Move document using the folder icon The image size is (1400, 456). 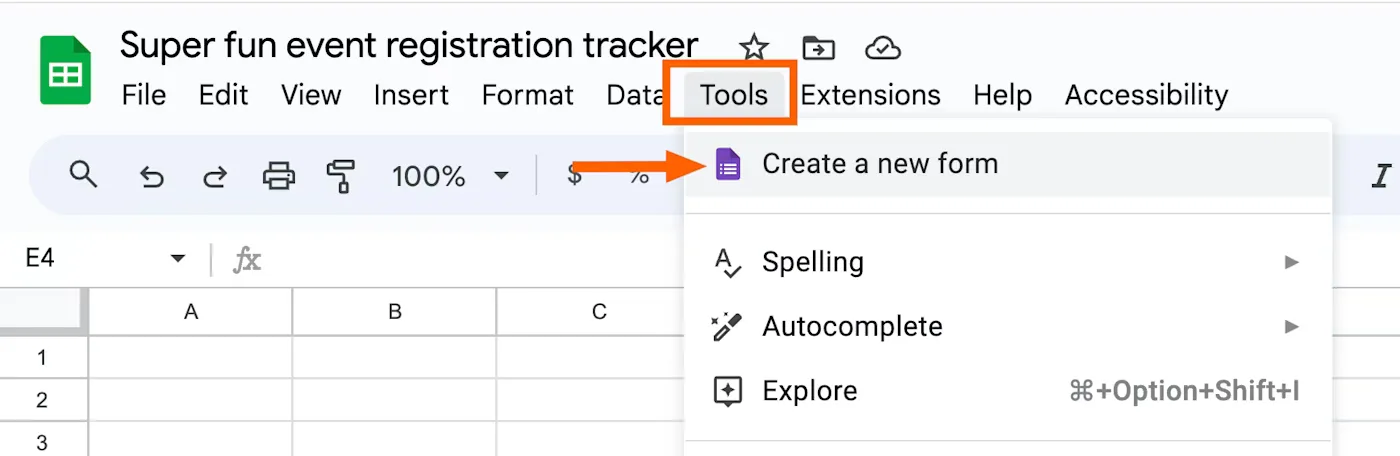pos(818,47)
